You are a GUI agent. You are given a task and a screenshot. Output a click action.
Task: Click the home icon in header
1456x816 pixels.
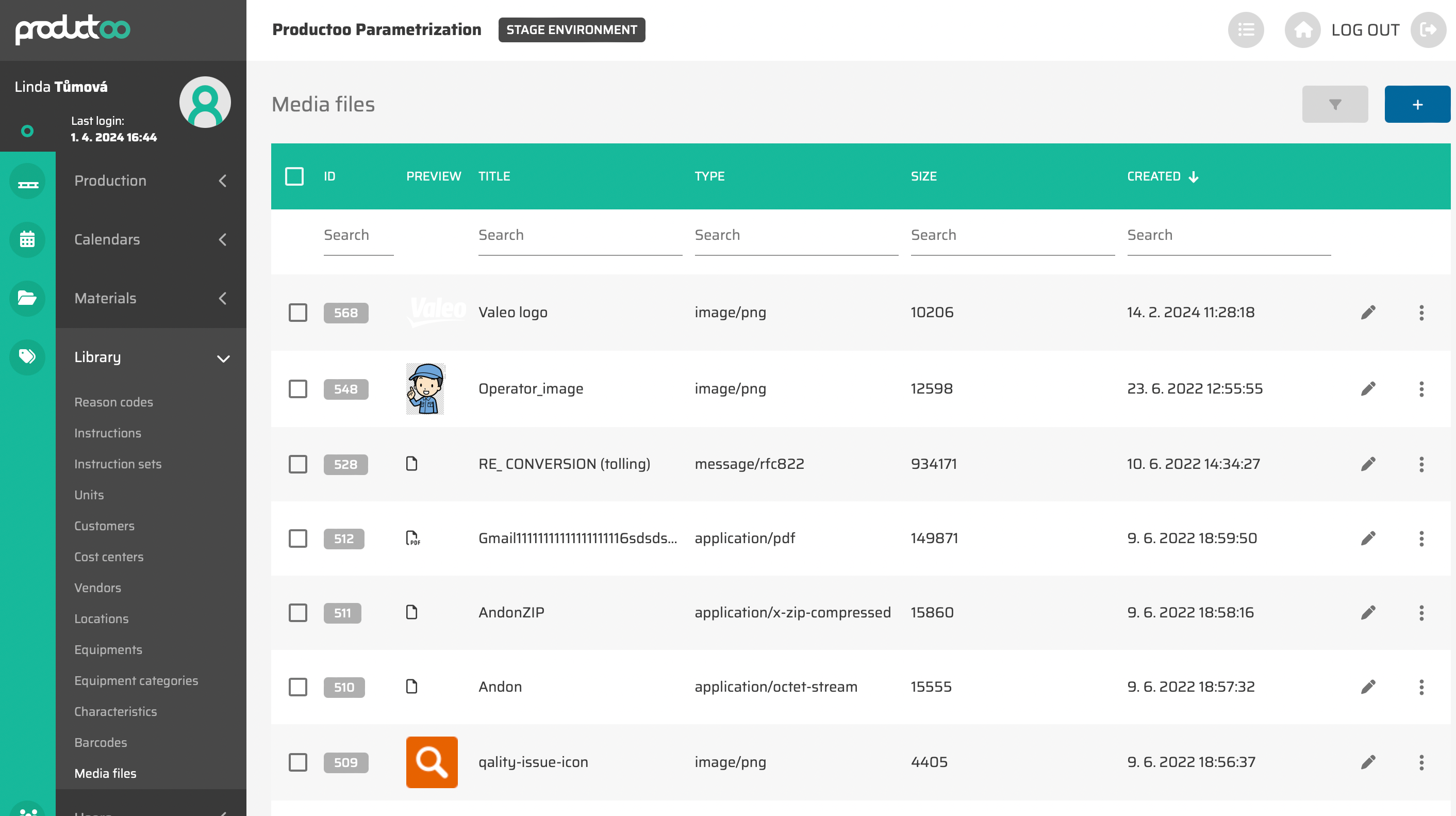[1302, 30]
